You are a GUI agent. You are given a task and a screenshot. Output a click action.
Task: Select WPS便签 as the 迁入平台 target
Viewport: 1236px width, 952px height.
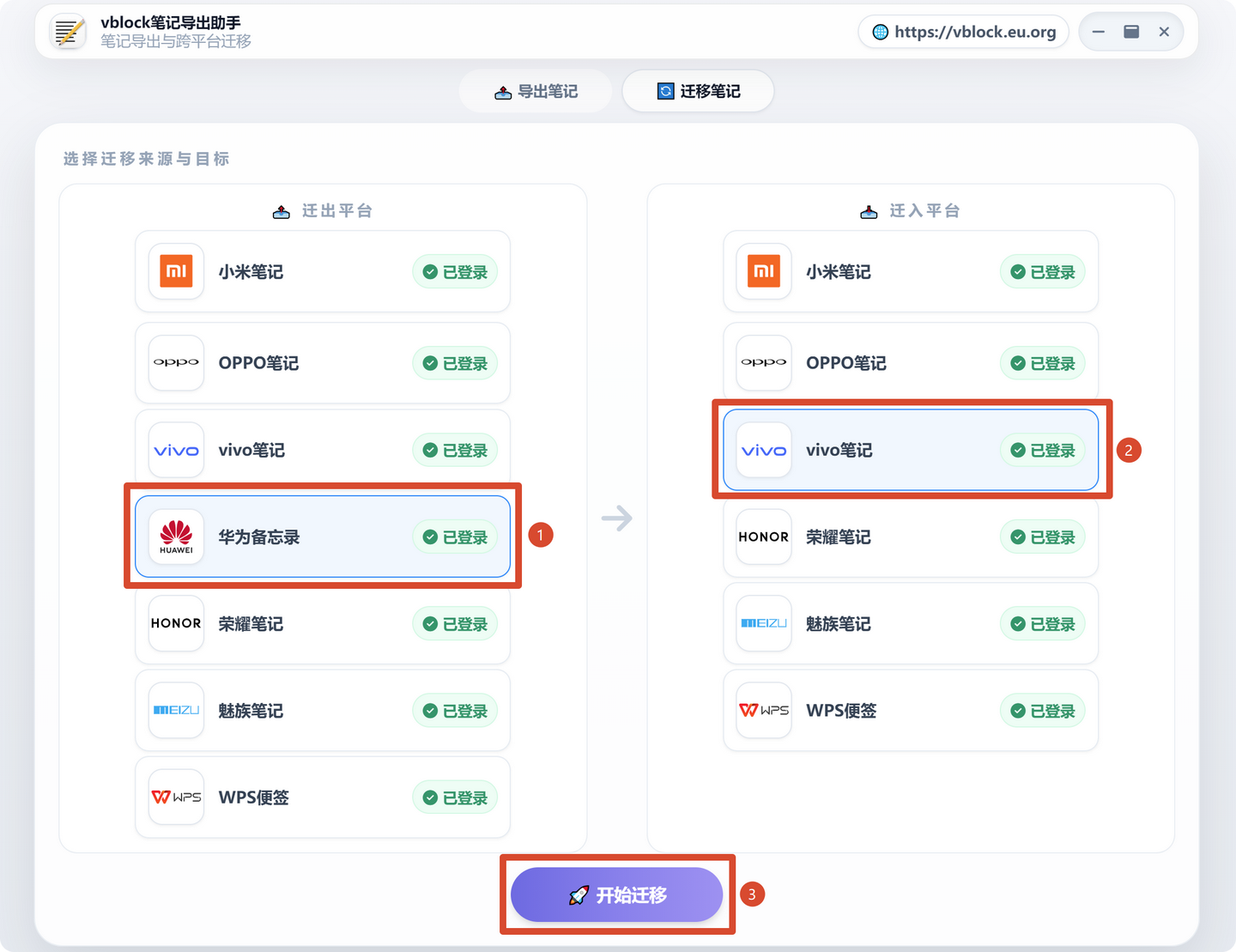pos(911,710)
